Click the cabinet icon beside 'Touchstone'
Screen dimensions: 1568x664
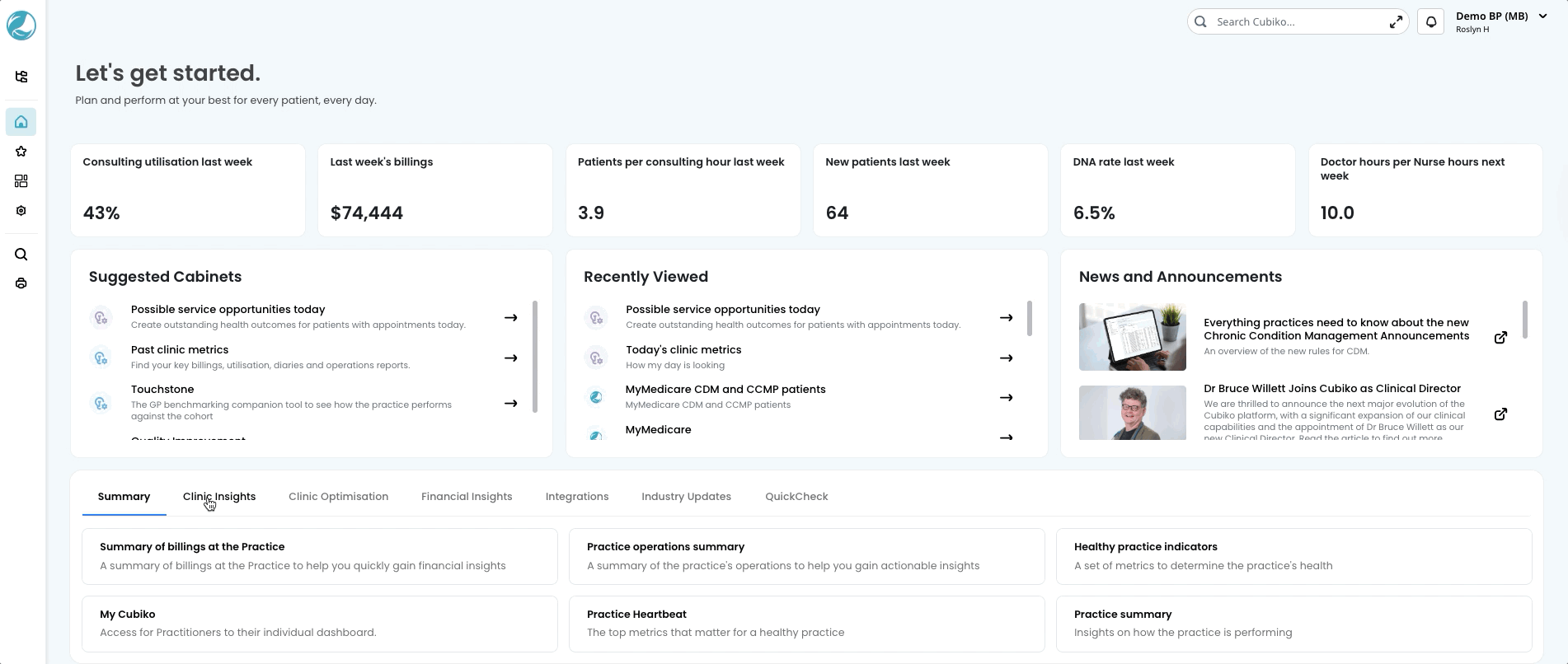(101, 403)
